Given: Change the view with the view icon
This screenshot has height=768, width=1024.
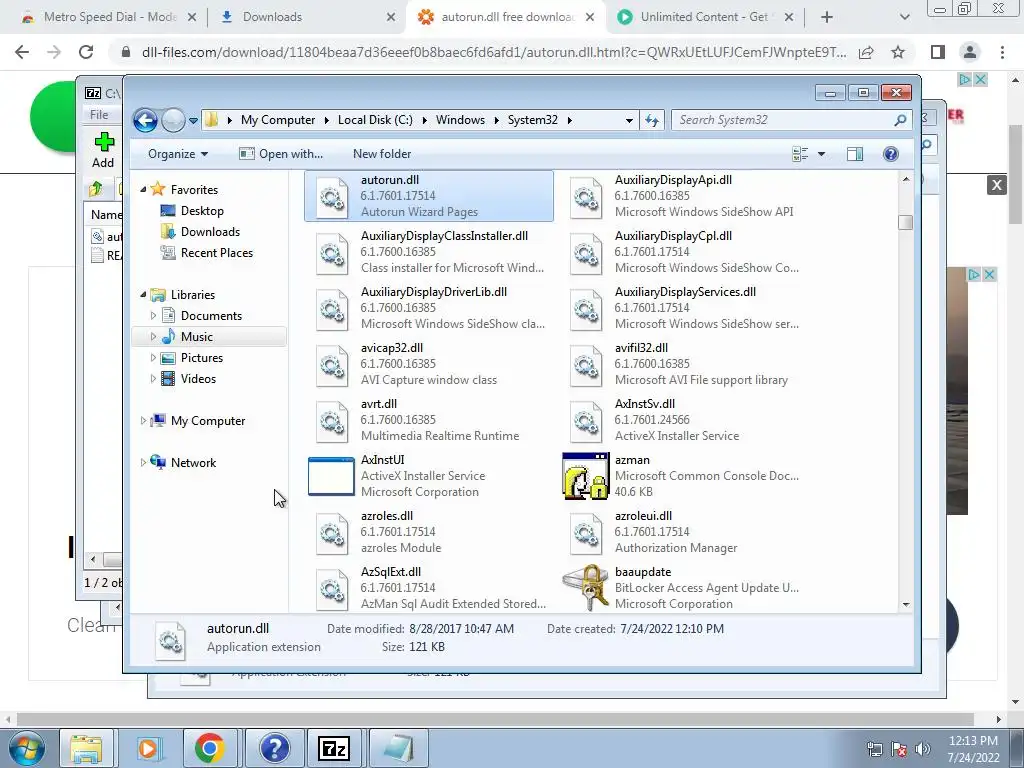Looking at the screenshot, I should pos(800,154).
